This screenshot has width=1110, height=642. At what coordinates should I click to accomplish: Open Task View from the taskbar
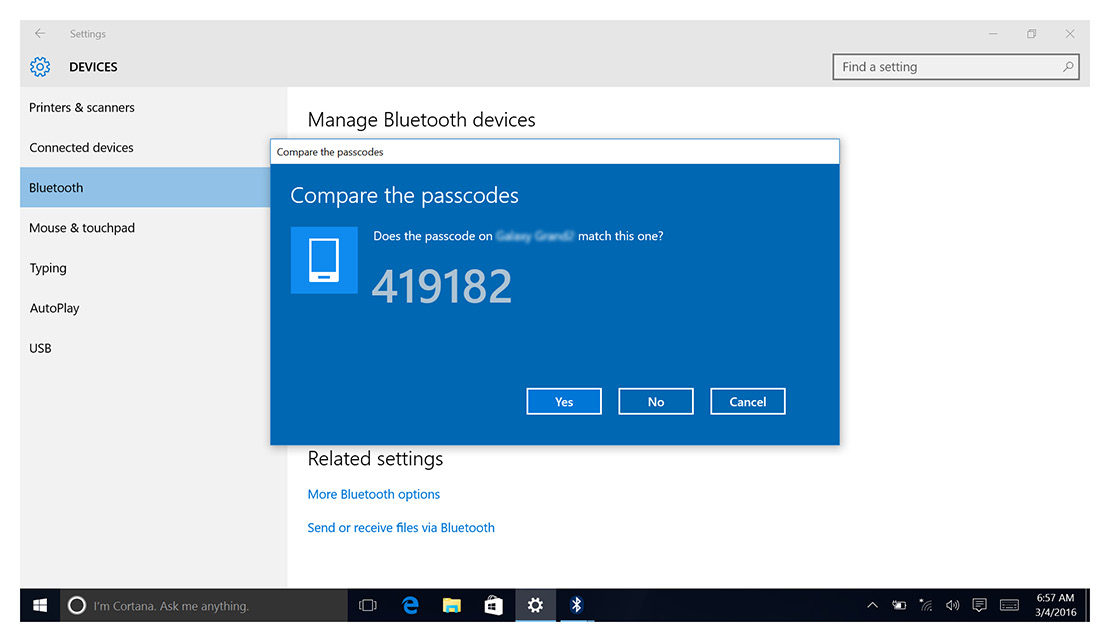(x=367, y=605)
